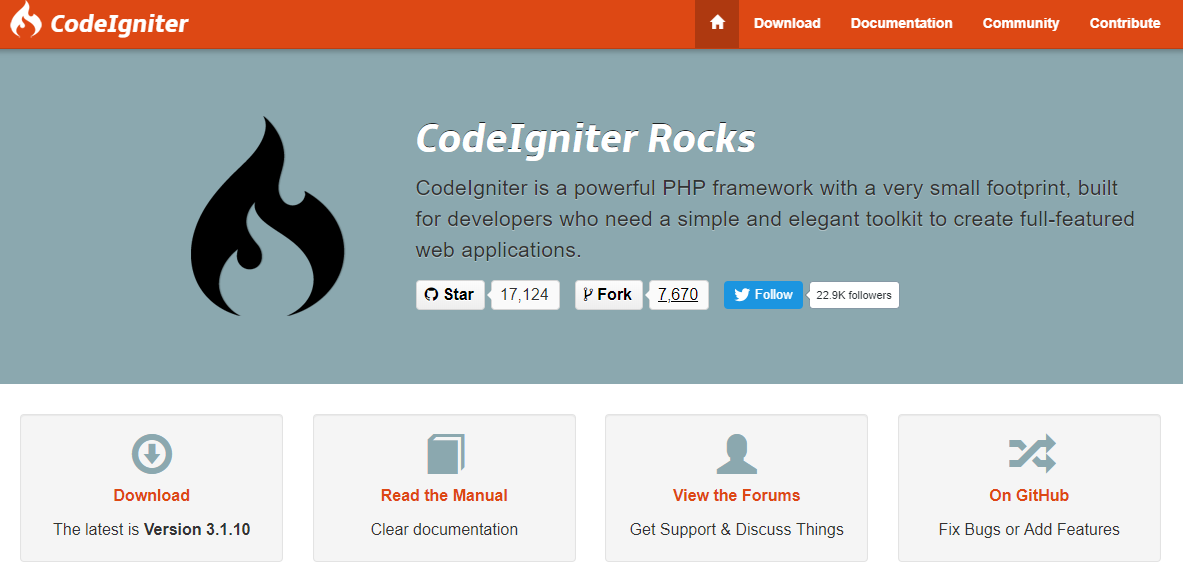The image size is (1183, 576).
Task: Click the 'Clear documentation' text
Action: pyautogui.click(x=444, y=529)
